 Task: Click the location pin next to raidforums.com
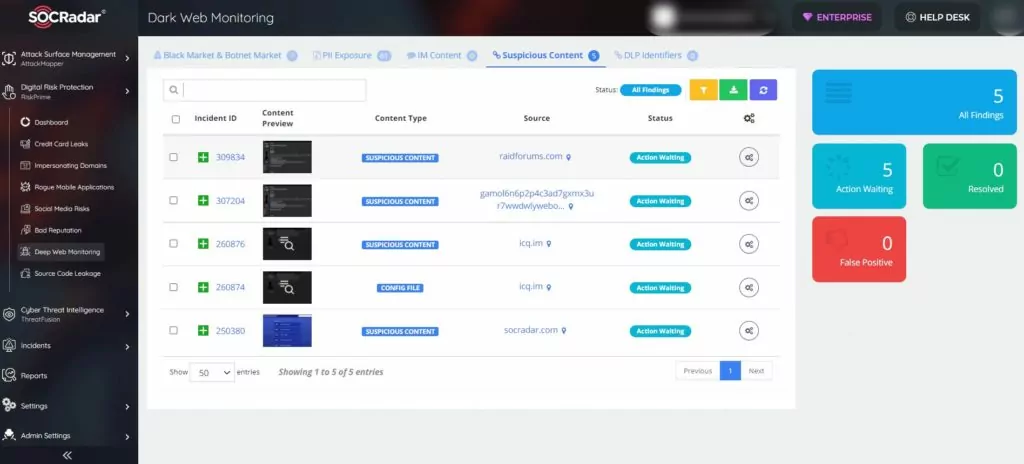(569, 157)
